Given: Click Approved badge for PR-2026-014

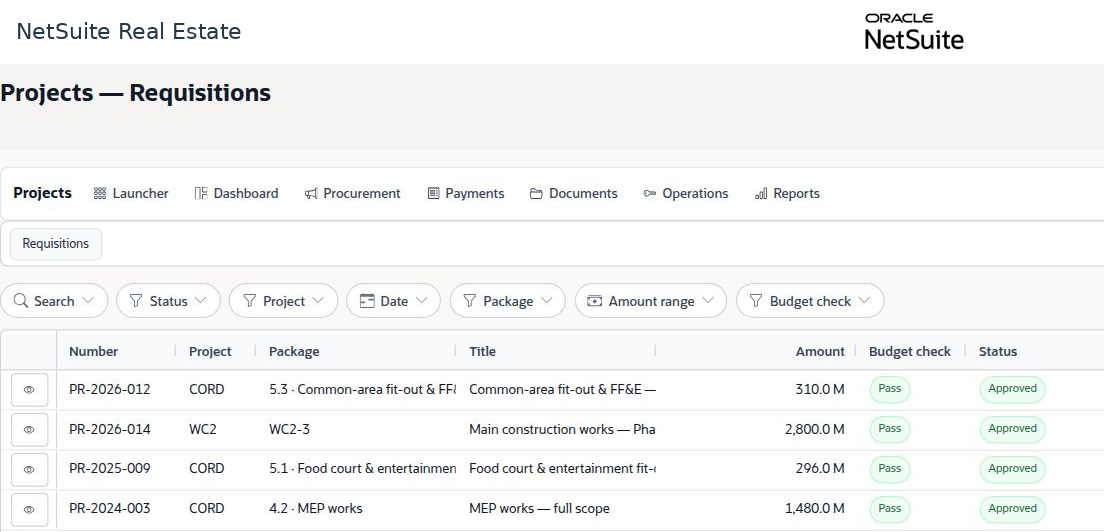Looking at the screenshot, I should (1012, 429).
